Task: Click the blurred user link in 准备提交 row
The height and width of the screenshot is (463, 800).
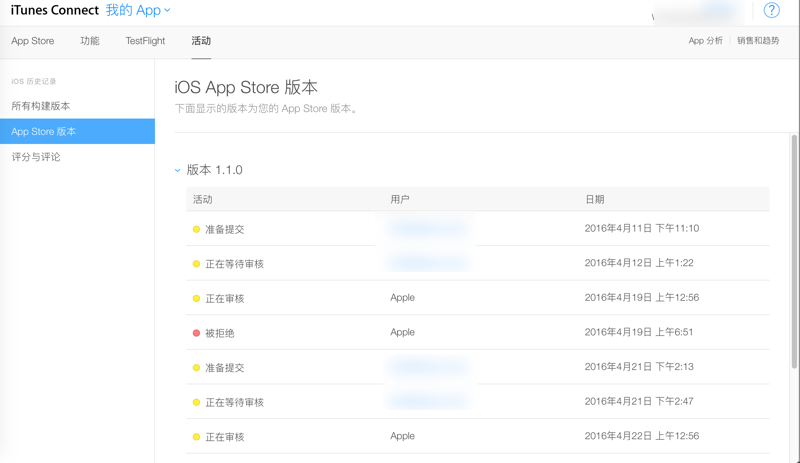Action: [x=427, y=229]
